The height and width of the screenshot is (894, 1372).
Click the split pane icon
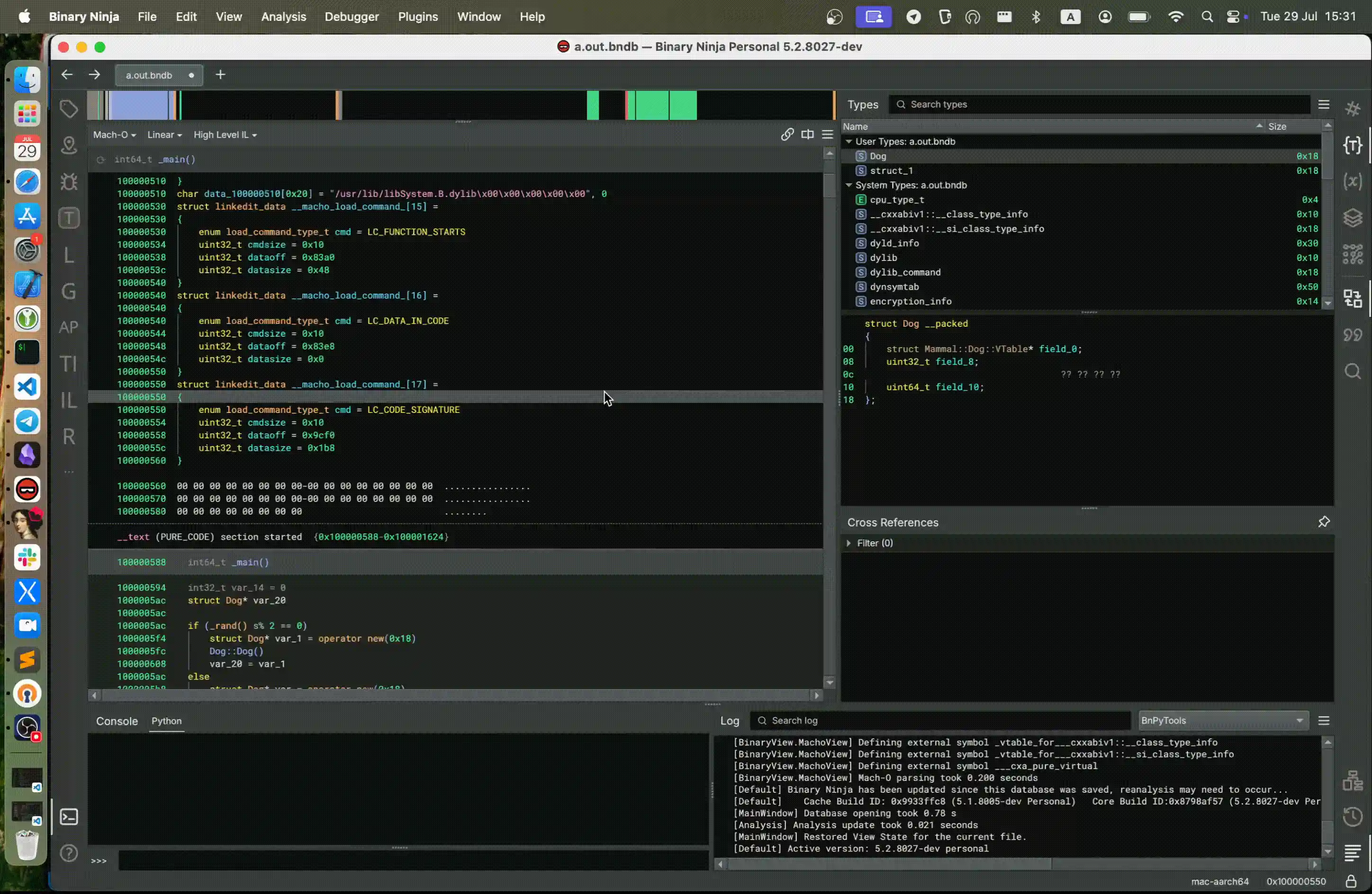pyautogui.click(x=807, y=135)
